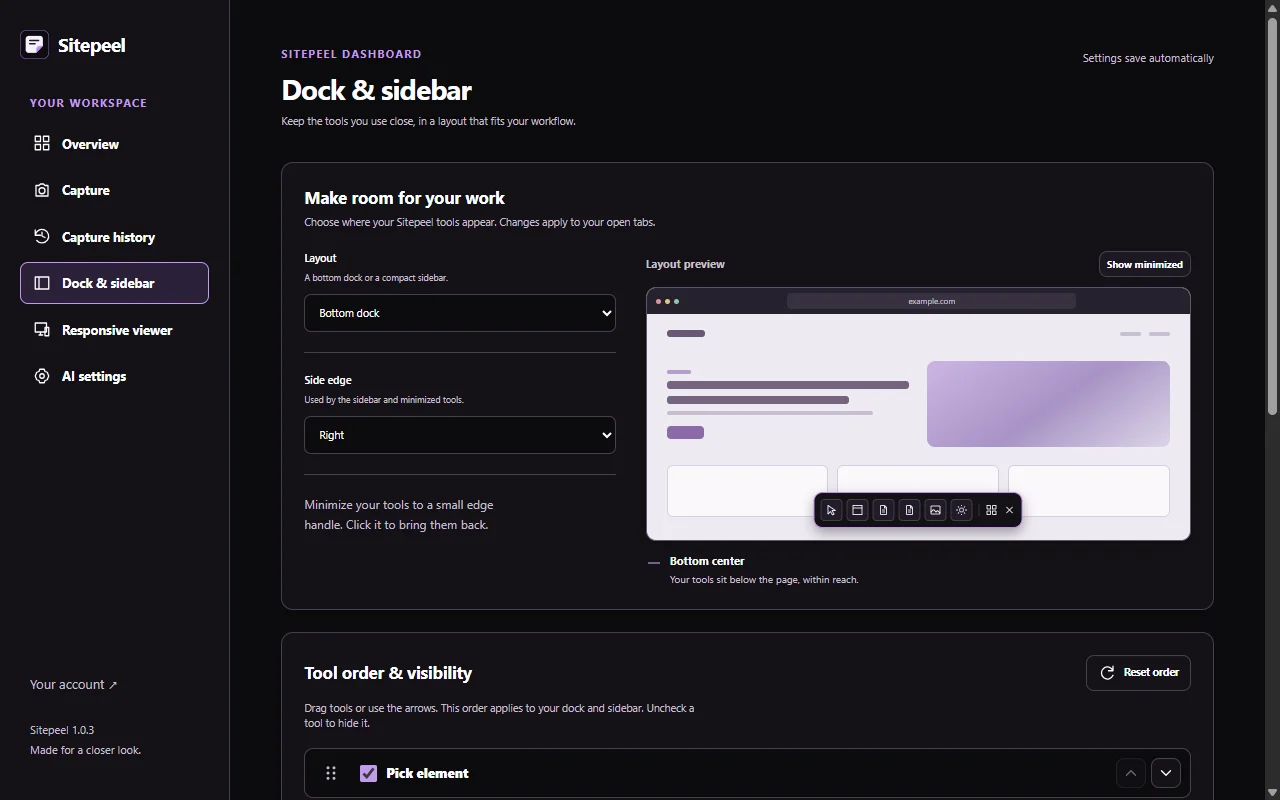The width and height of the screenshot is (1280, 800).
Task: Click the "Settings save automatically" text
Action: [x=1148, y=58]
